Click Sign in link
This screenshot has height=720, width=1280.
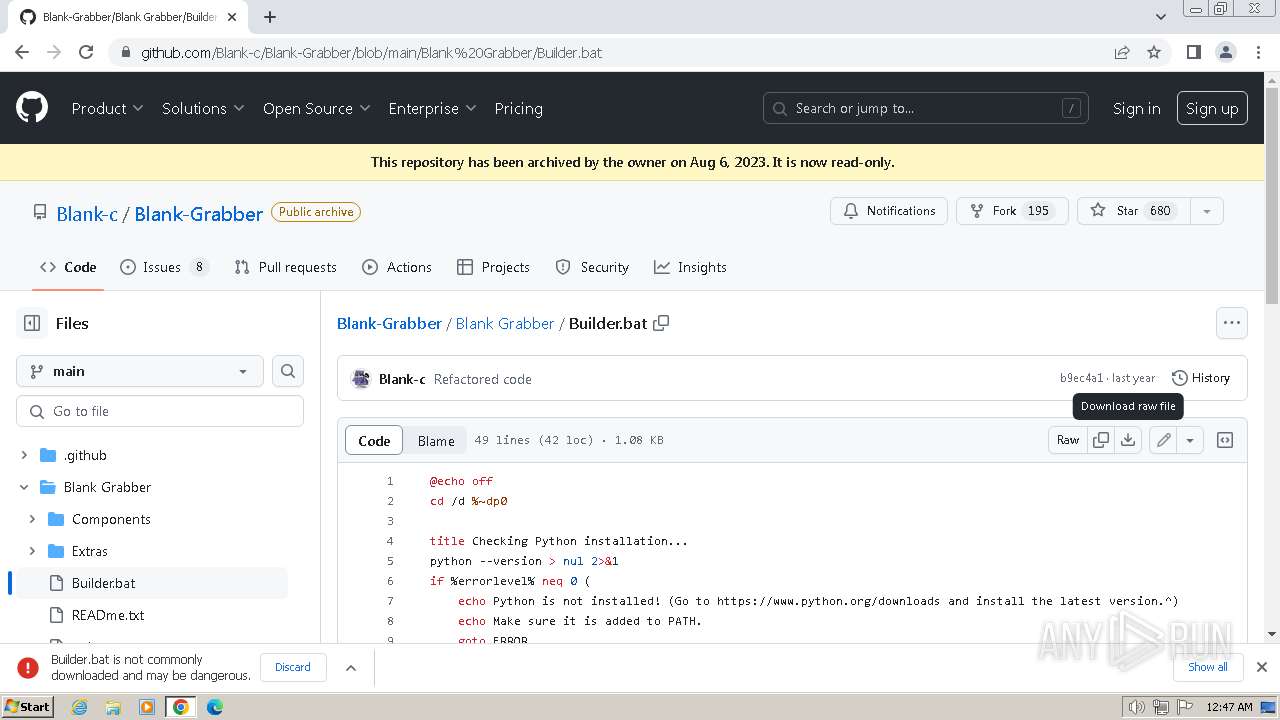(1137, 108)
